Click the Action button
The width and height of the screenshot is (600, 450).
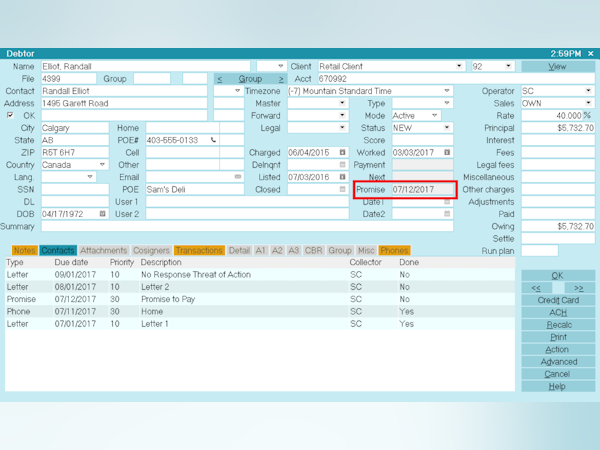[558, 349]
